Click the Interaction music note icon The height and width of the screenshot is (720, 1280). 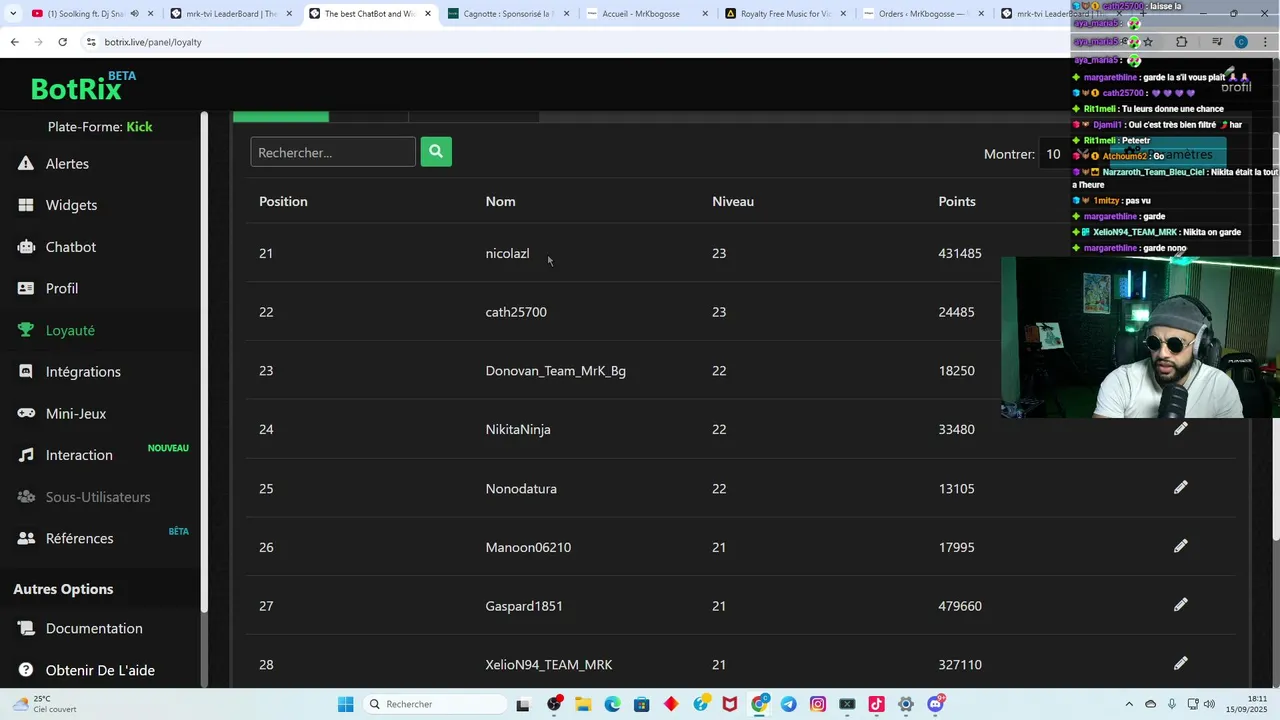pyautogui.click(x=26, y=455)
